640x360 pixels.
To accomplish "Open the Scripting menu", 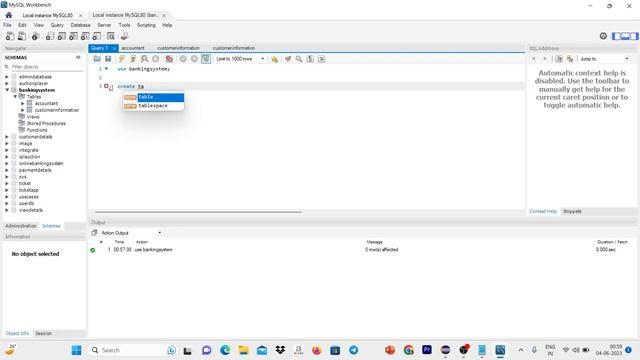I will [146, 25].
